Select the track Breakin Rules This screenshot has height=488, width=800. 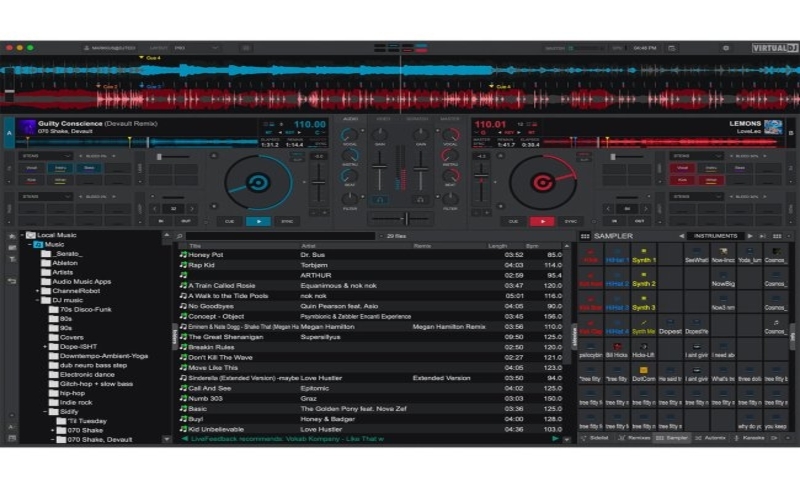coord(373,347)
